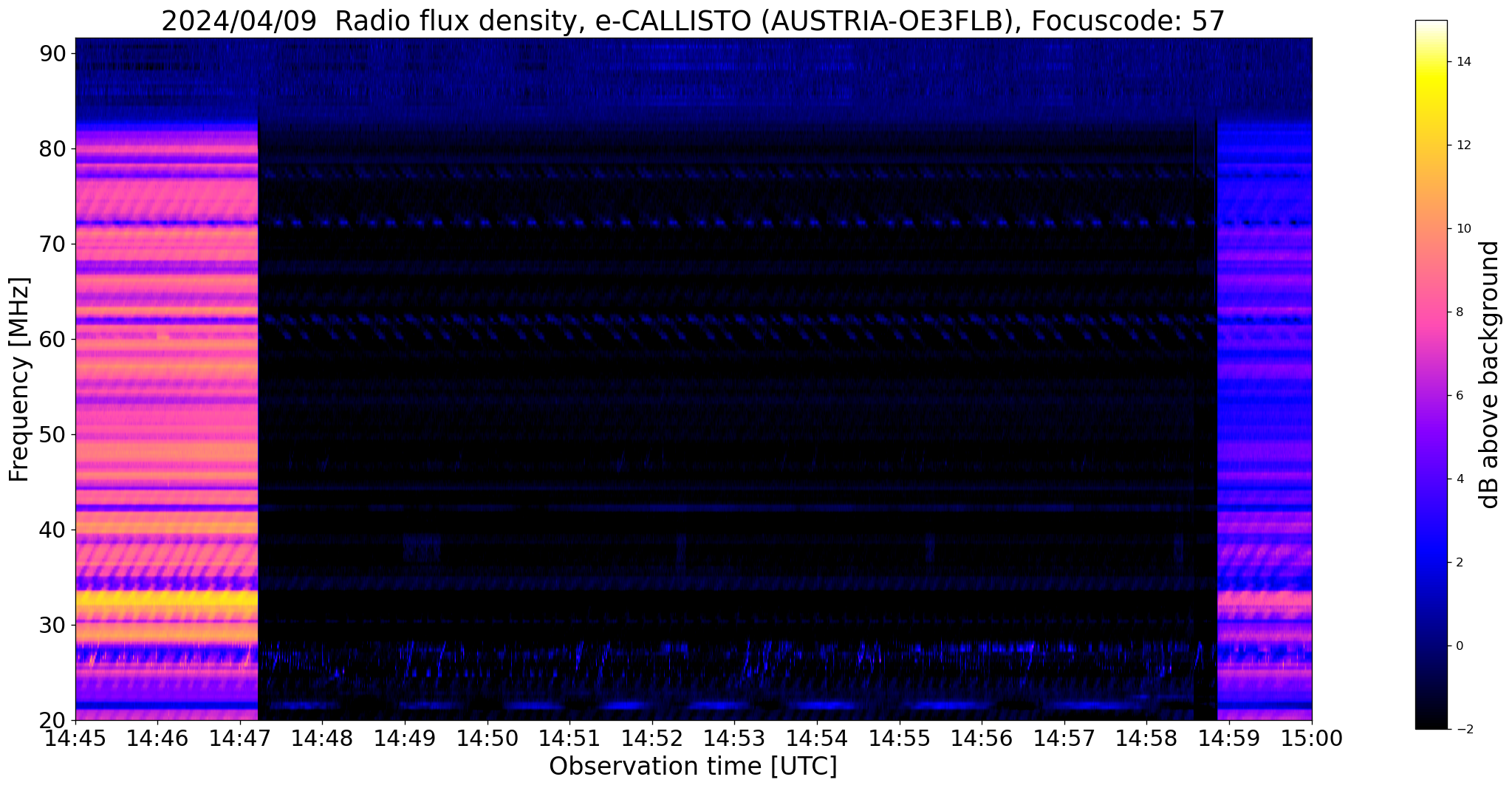Click the pink region of the colorbar
This screenshot has height=788, width=1512.
(1431, 318)
